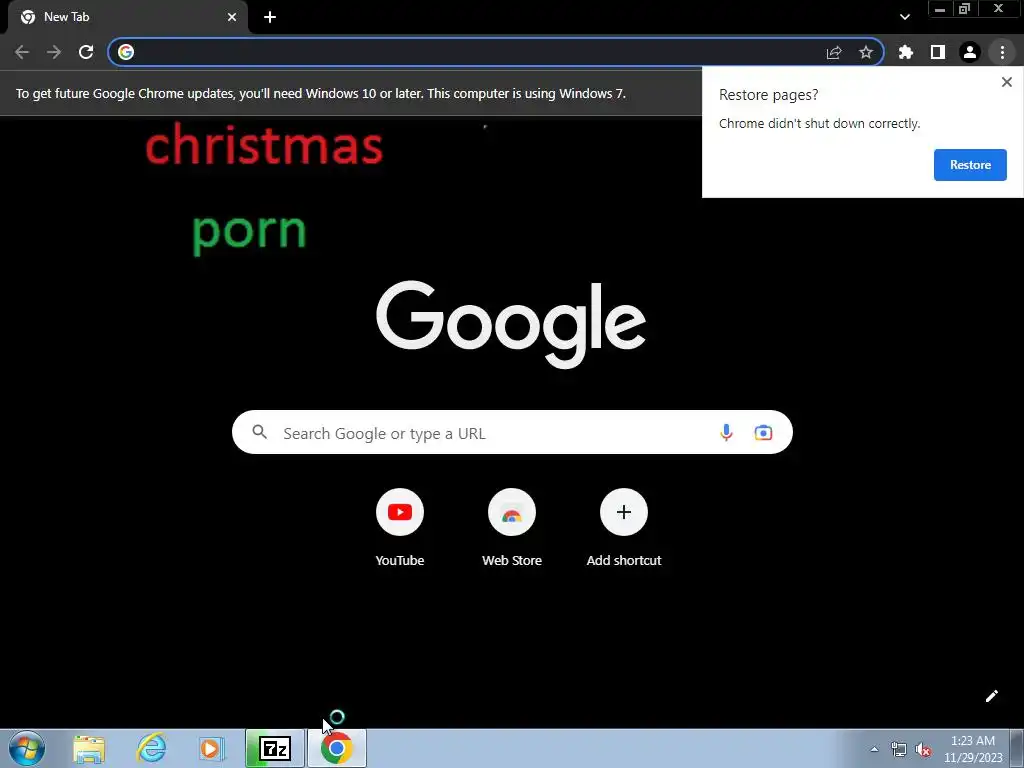Close the New Tab tab

[x=232, y=17]
